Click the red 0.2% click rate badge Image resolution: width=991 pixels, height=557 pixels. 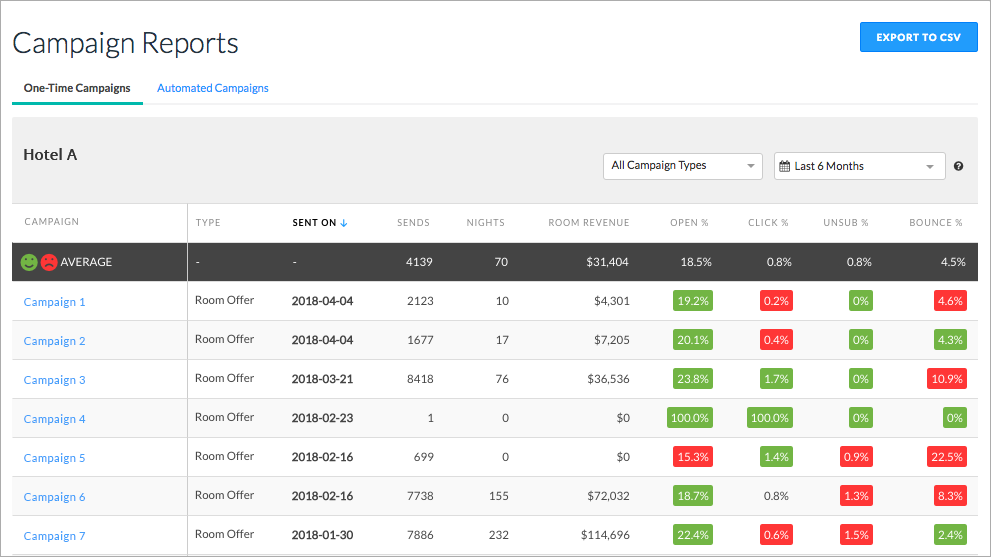[776, 301]
